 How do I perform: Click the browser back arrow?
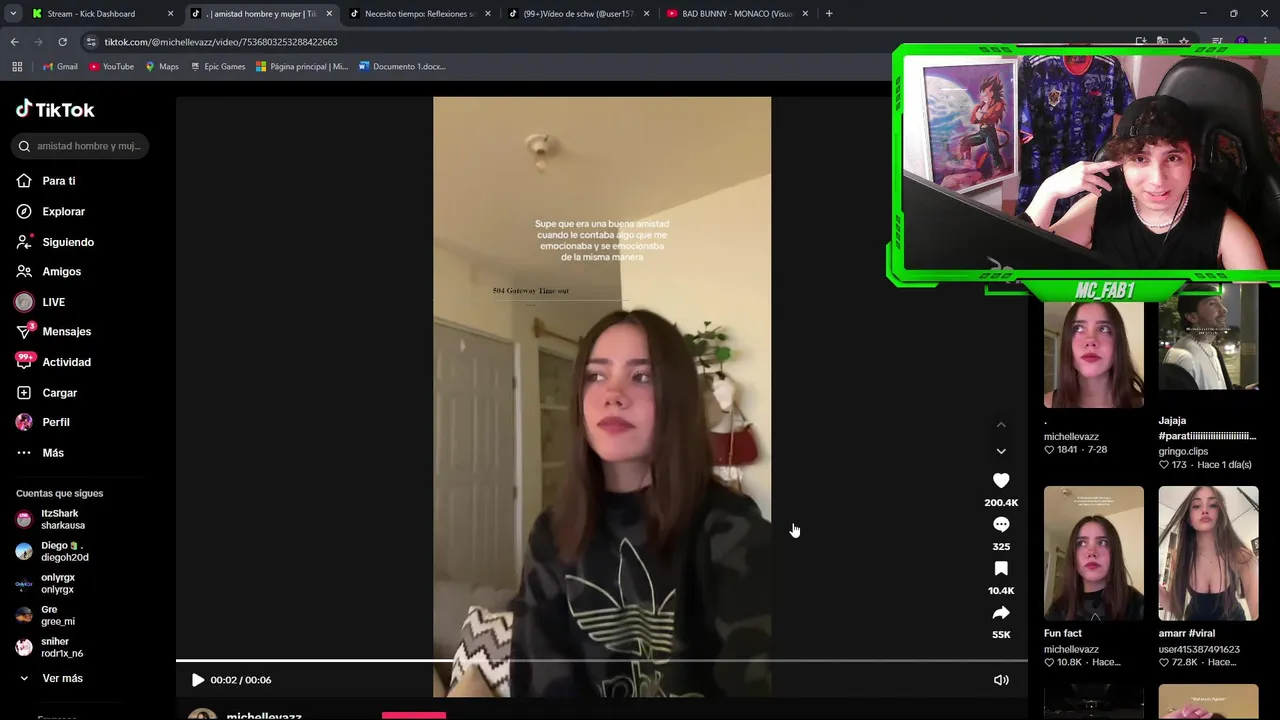pyautogui.click(x=14, y=42)
